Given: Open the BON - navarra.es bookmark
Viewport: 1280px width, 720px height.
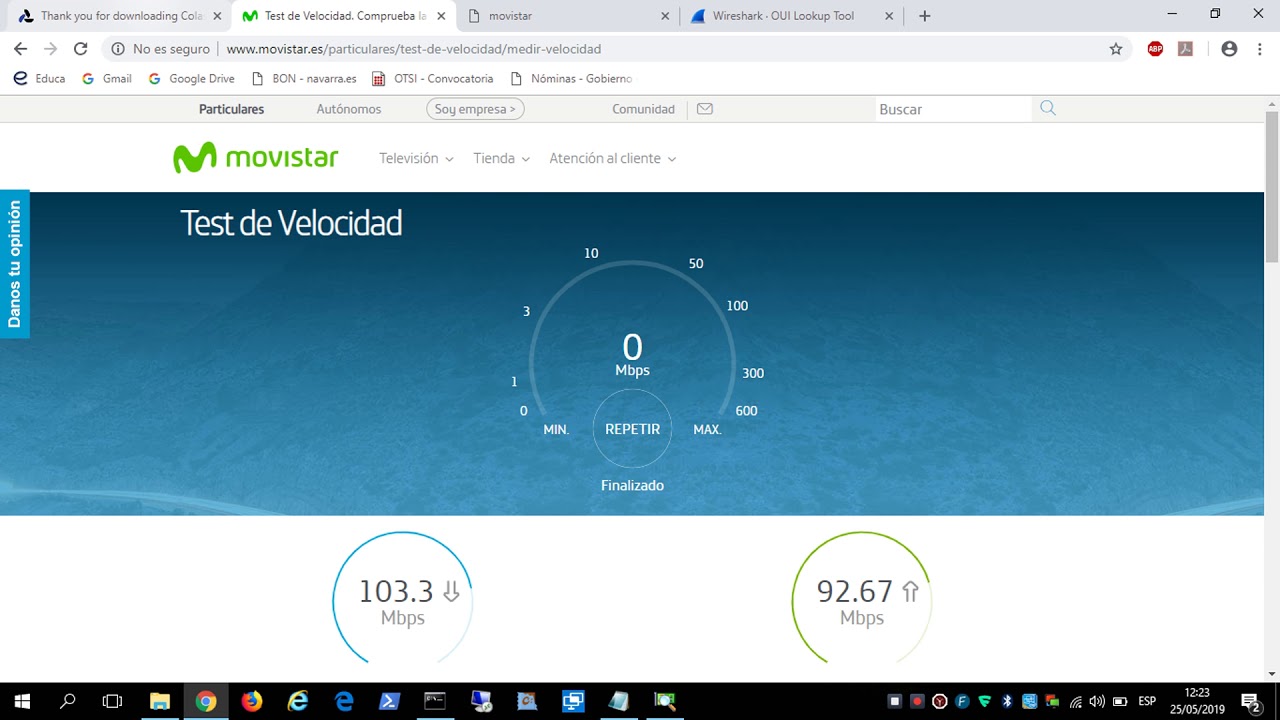Looking at the screenshot, I should tap(304, 78).
